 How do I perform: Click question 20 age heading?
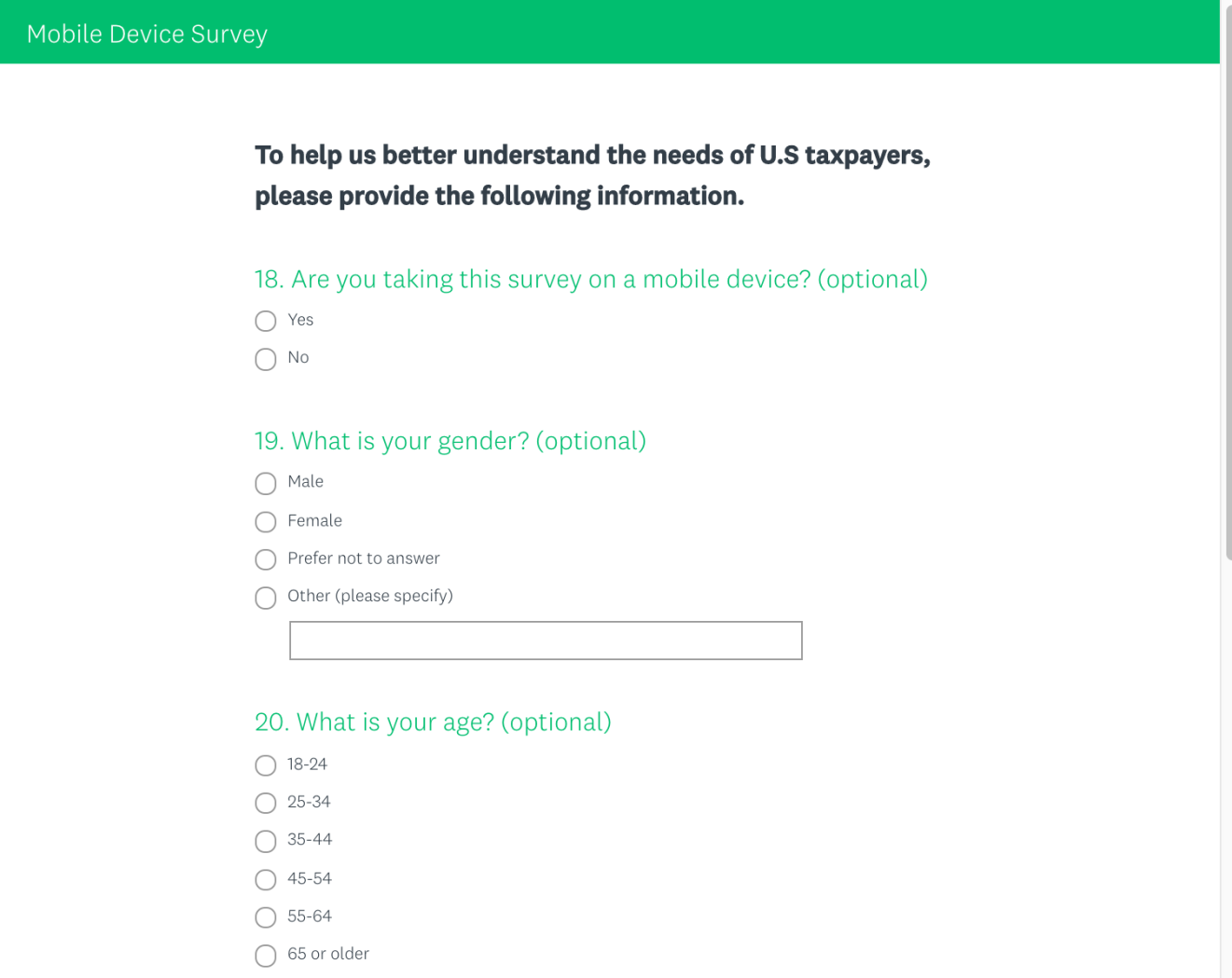433,723
